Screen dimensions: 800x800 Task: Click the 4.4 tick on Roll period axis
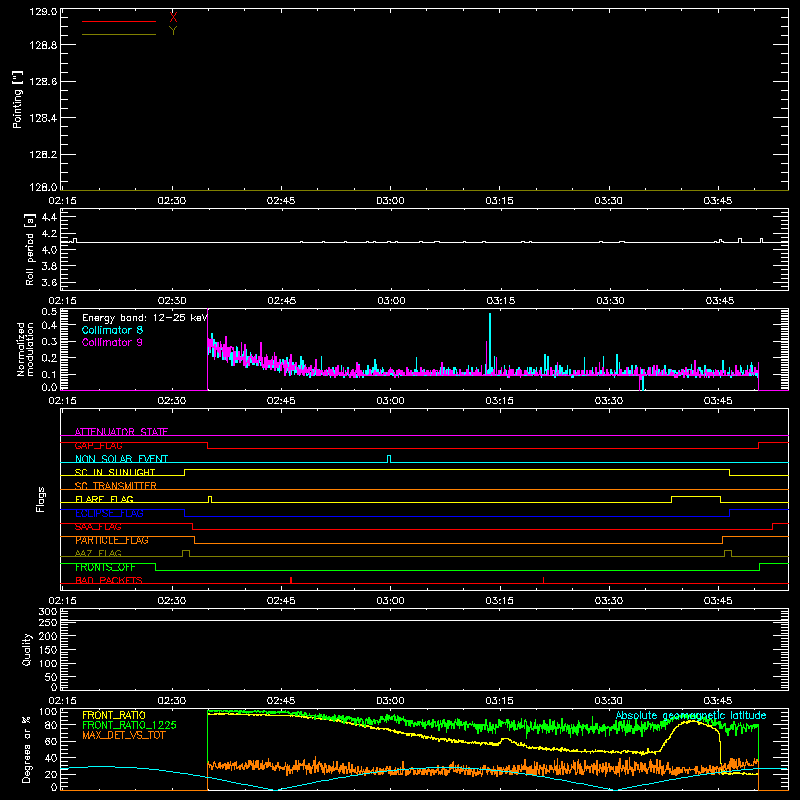pyautogui.click(x=49, y=218)
